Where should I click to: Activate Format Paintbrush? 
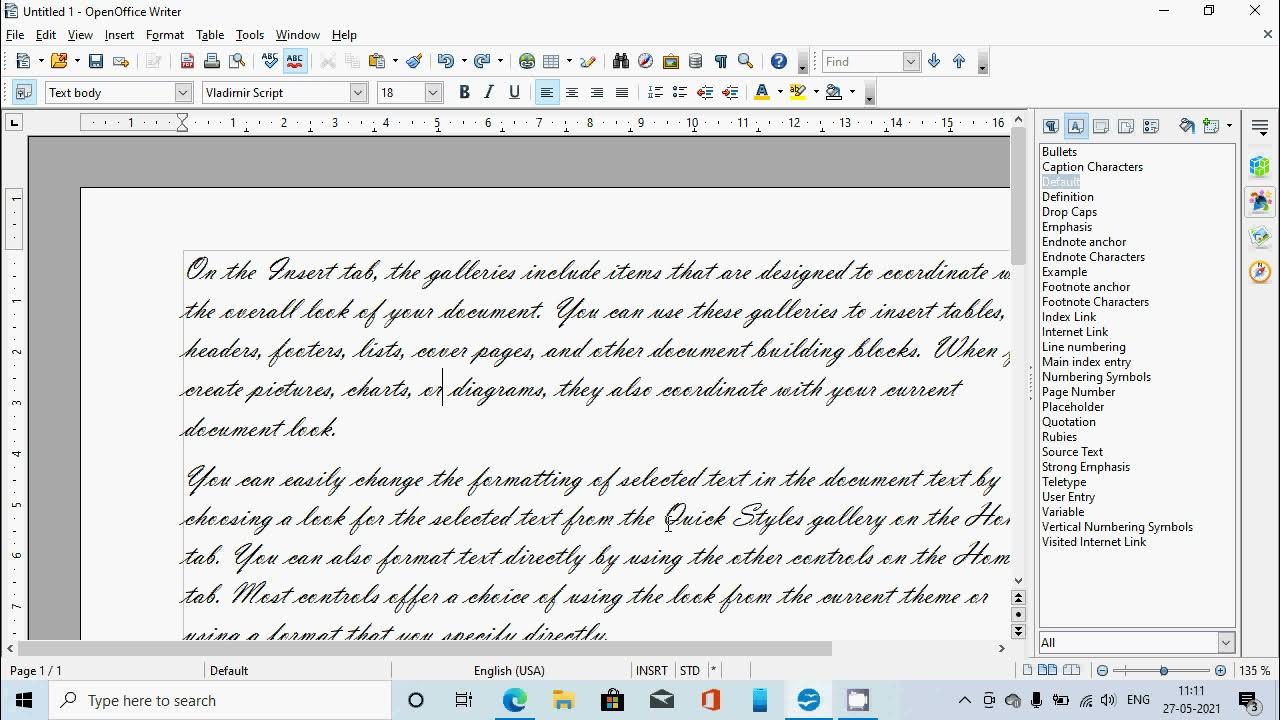coord(414,61)
